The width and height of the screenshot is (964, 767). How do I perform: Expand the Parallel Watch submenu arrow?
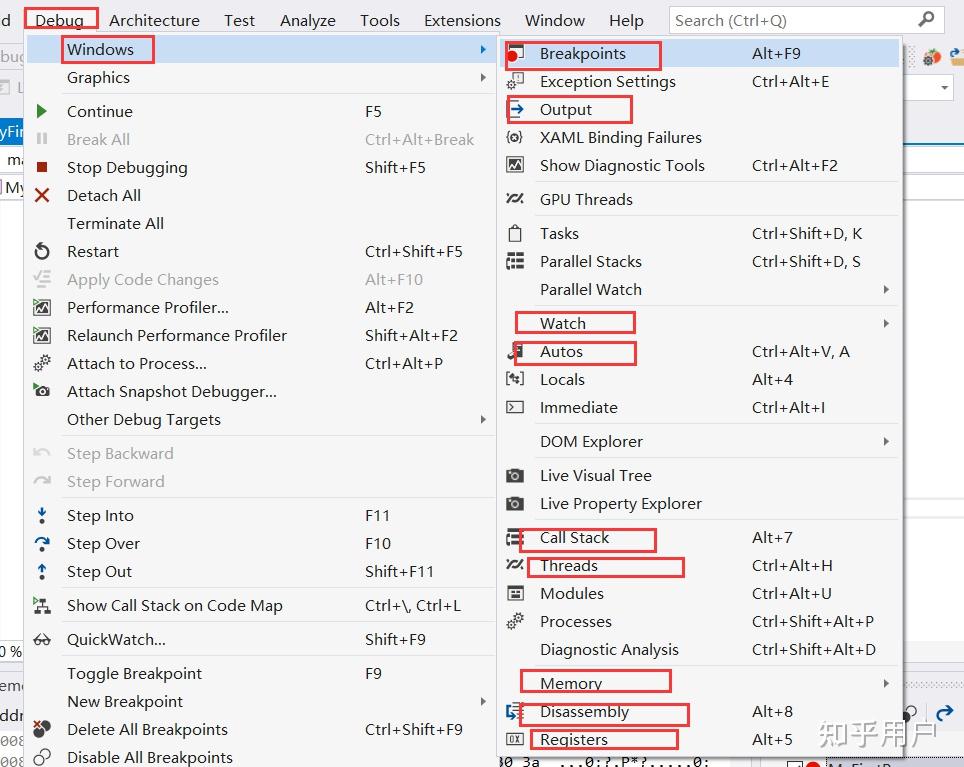point(886,289)
